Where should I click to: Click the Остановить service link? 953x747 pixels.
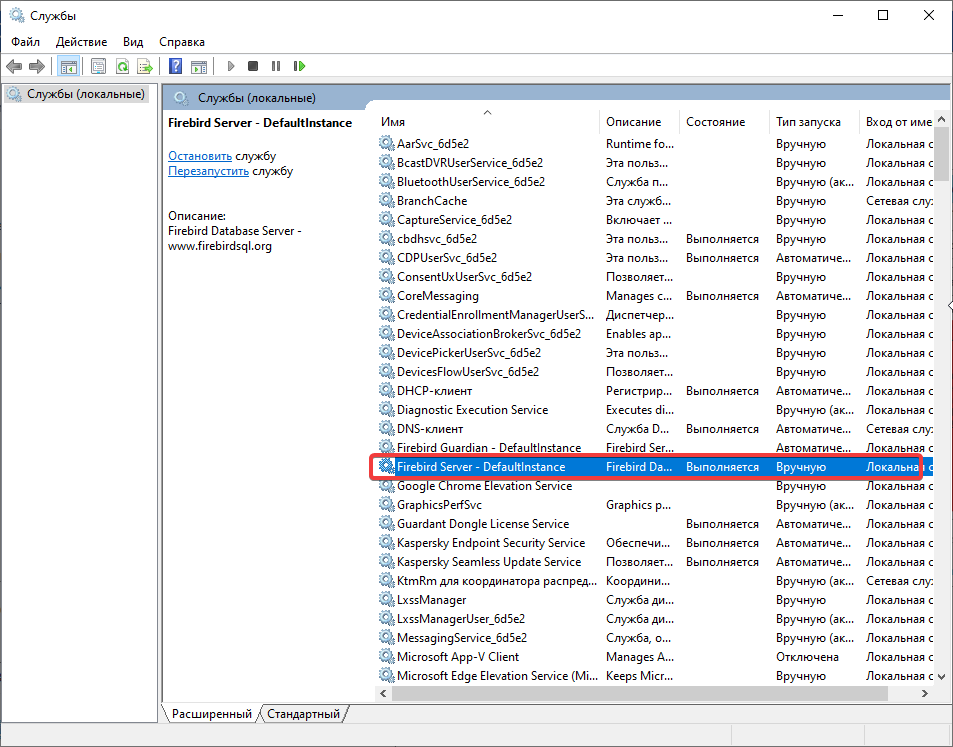pos(200,156)
